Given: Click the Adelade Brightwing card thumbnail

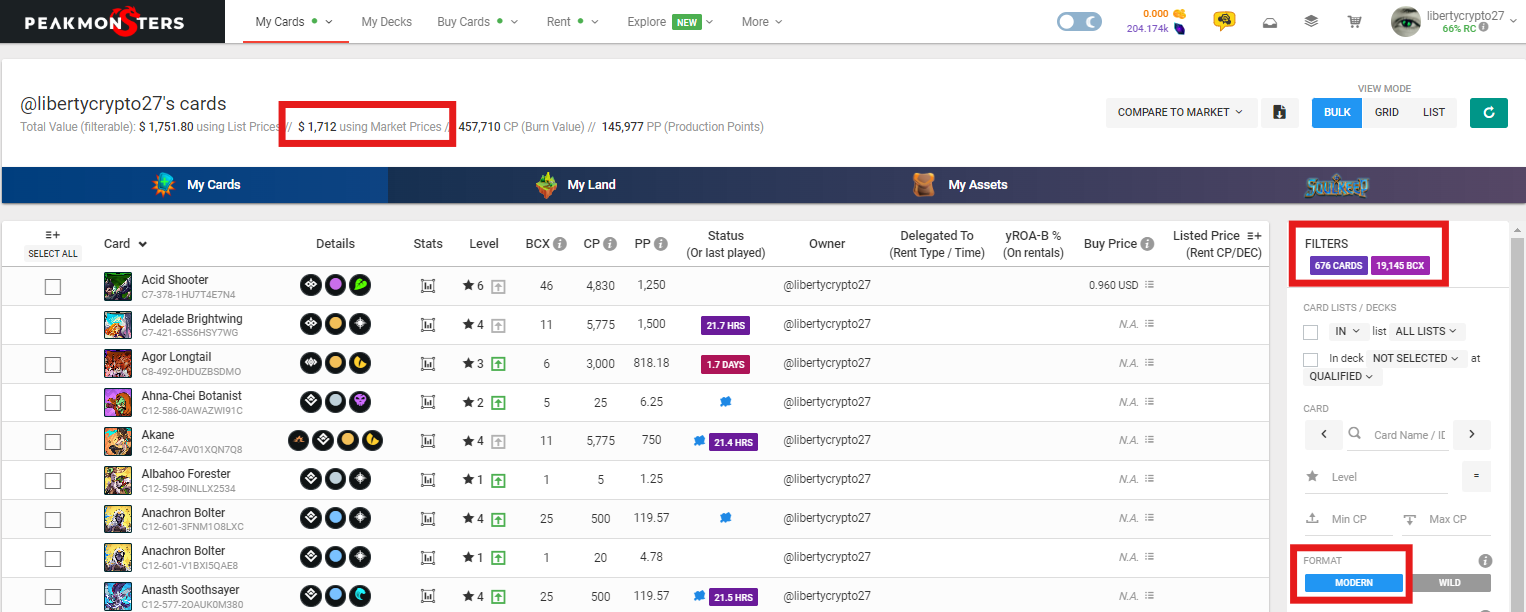Looking at the screenshot, I should pos(118,325).
